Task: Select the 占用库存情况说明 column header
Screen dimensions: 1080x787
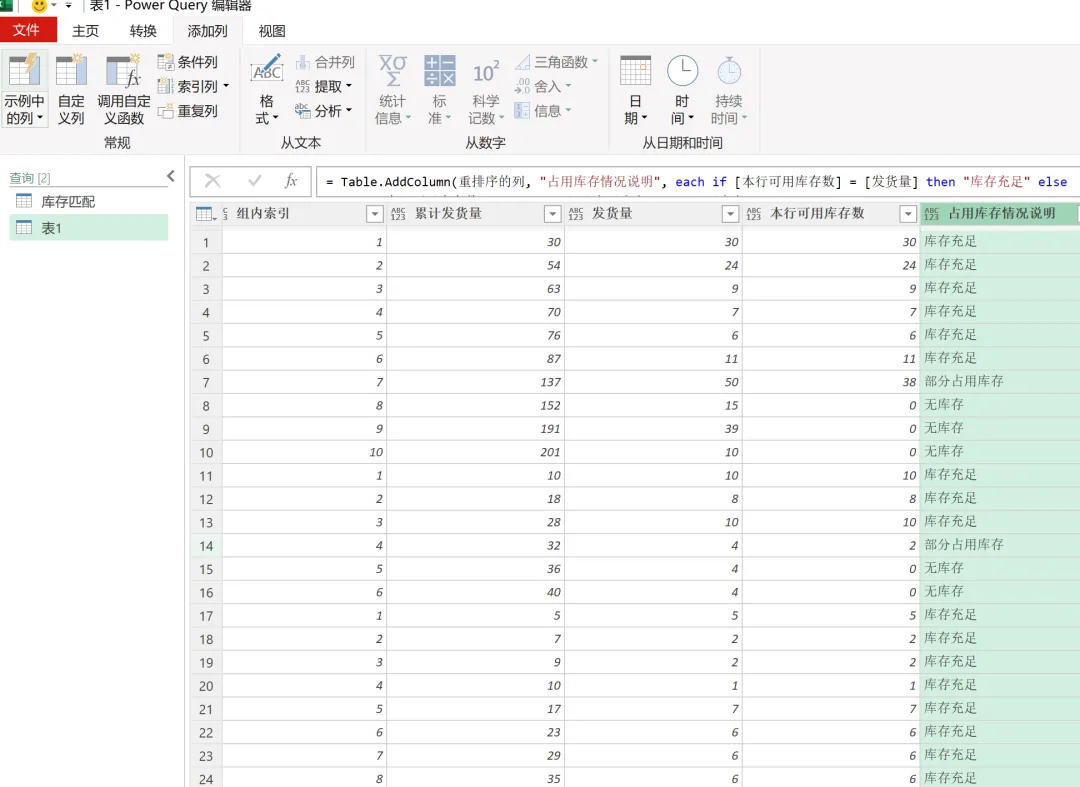Action: (1000, 214)
